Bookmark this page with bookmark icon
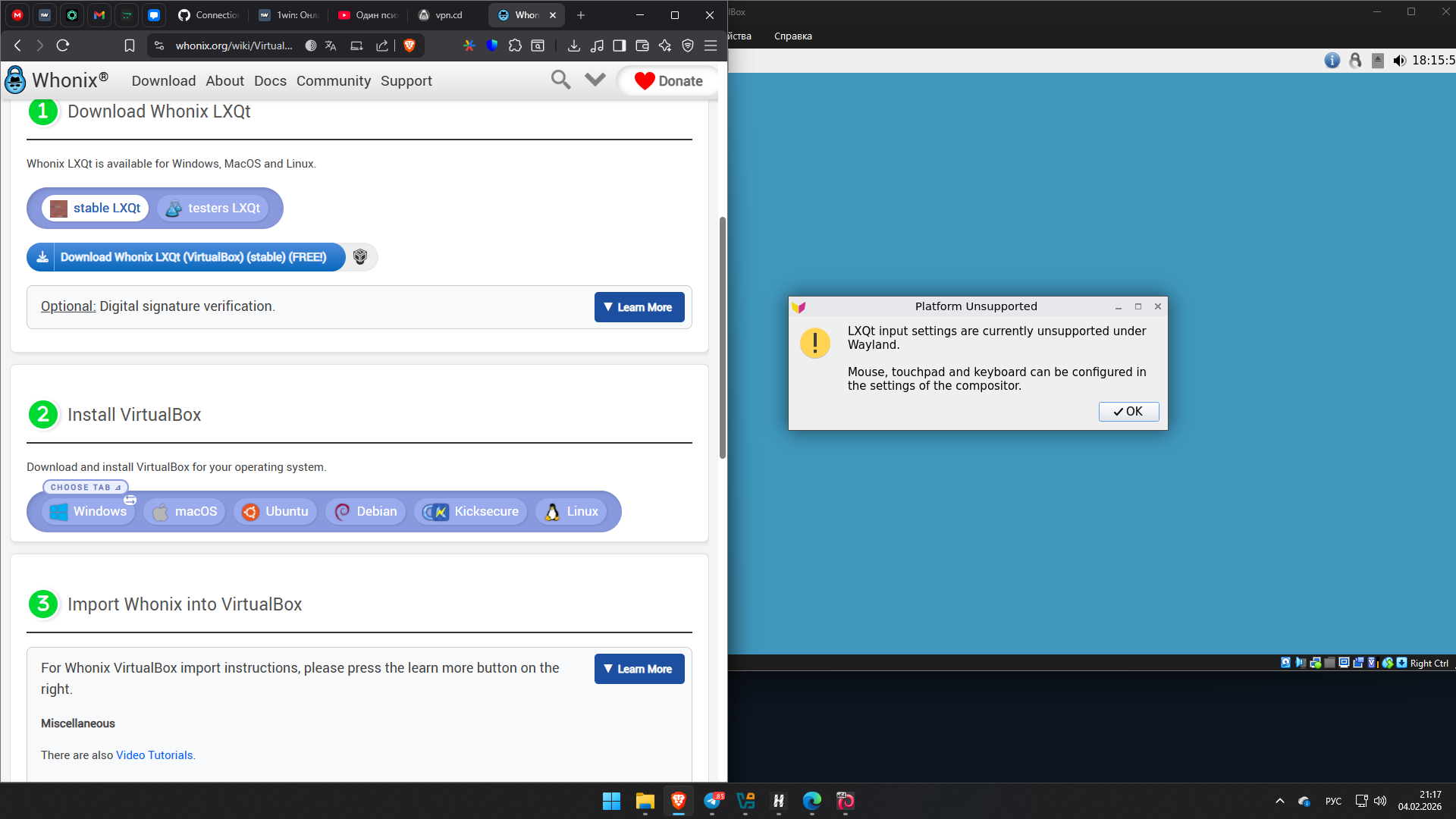The image size is (1456, 819). coord(130,45)
